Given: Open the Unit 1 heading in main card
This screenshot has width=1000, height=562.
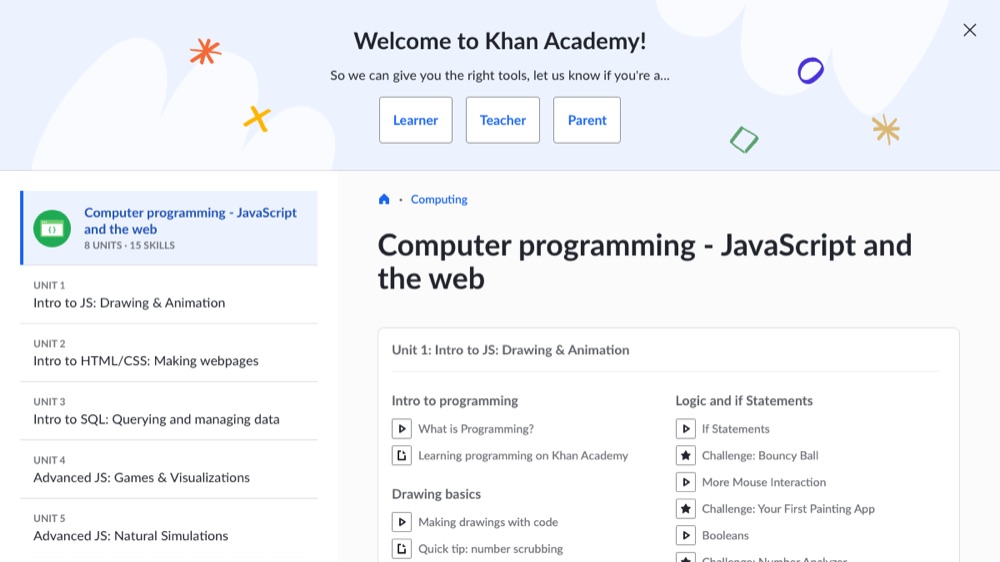Looking at the screenshot, I should coord(510,350).
